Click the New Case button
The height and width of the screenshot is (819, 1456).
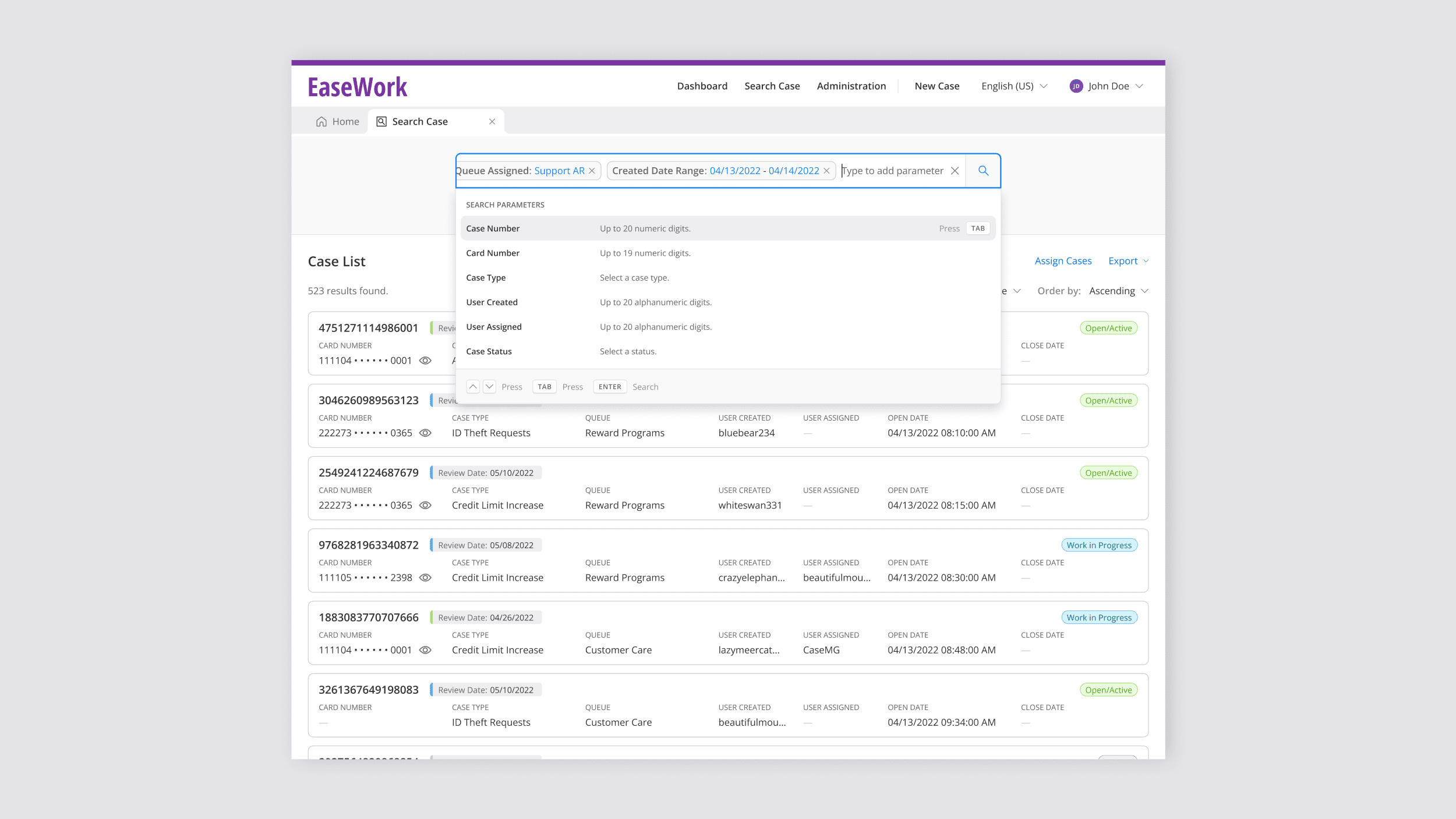tap(936, 86)
